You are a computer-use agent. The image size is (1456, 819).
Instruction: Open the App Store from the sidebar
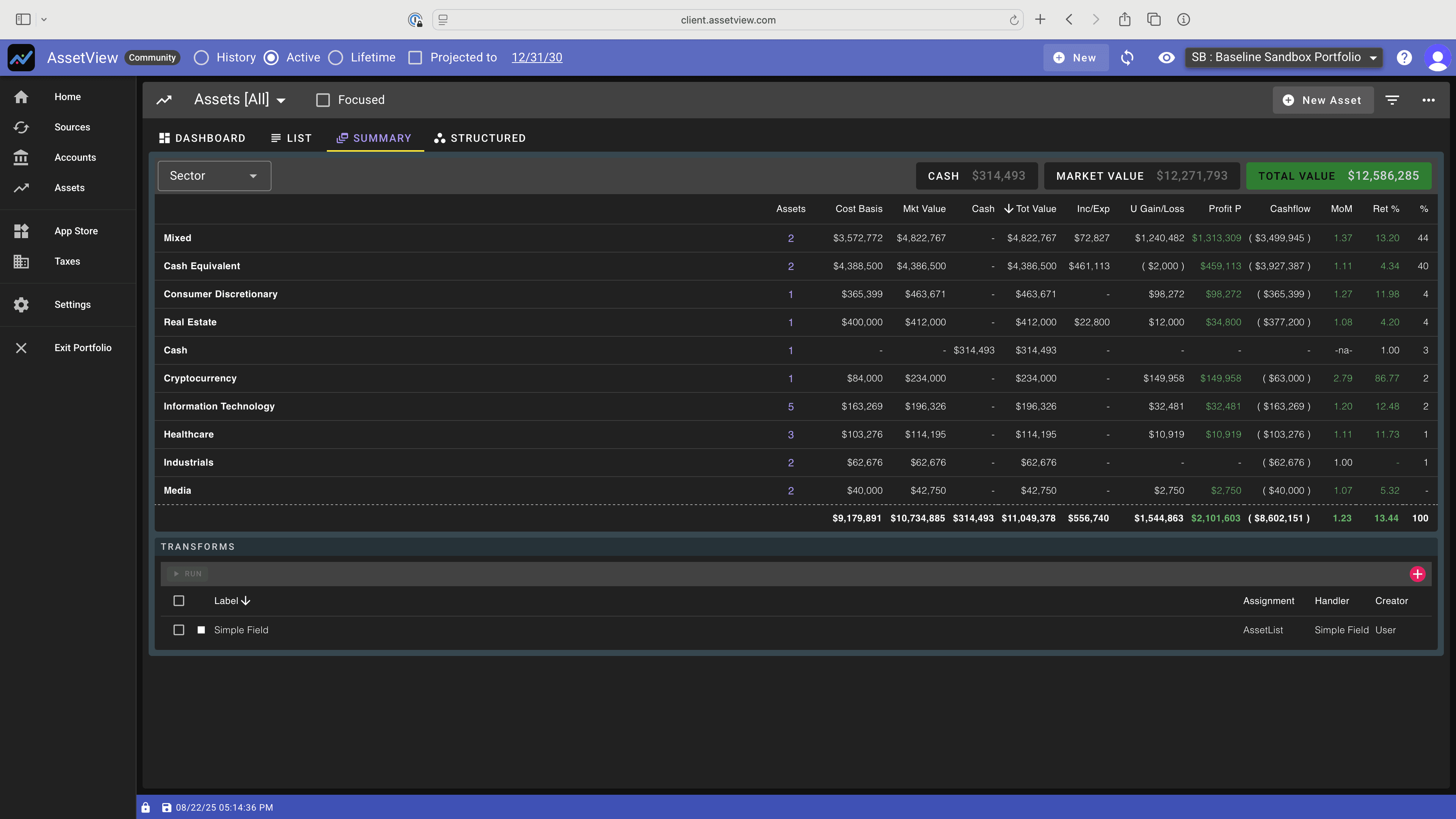pos(76,231)
